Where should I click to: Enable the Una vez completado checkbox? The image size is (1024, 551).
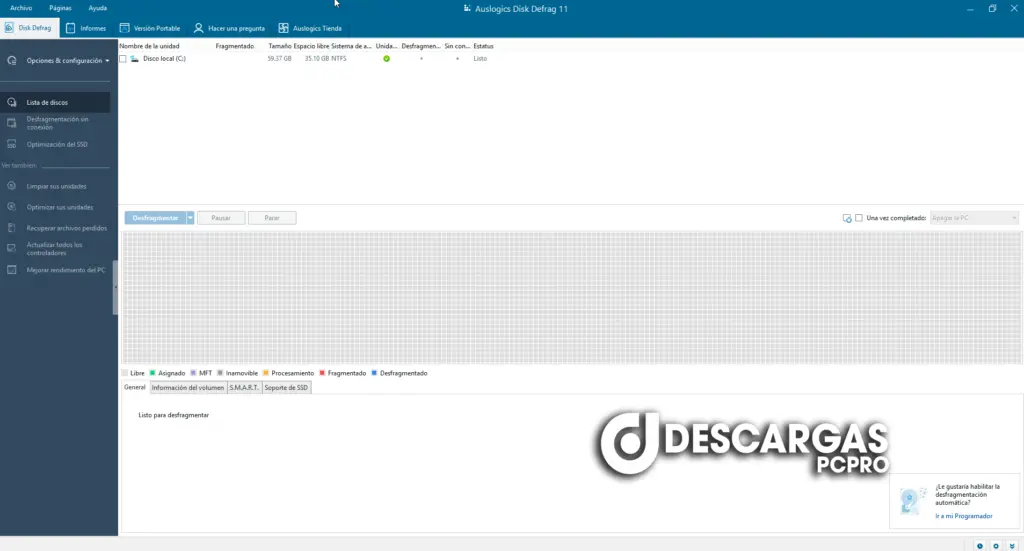[x=859, y=218]
